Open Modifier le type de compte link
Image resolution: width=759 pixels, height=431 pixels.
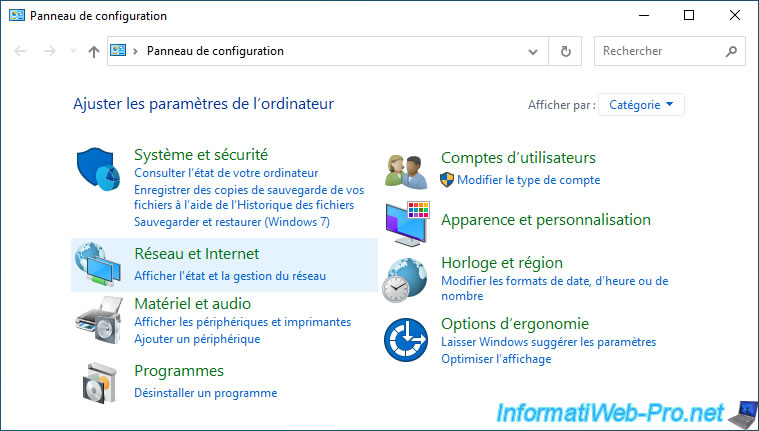point(528,180)
